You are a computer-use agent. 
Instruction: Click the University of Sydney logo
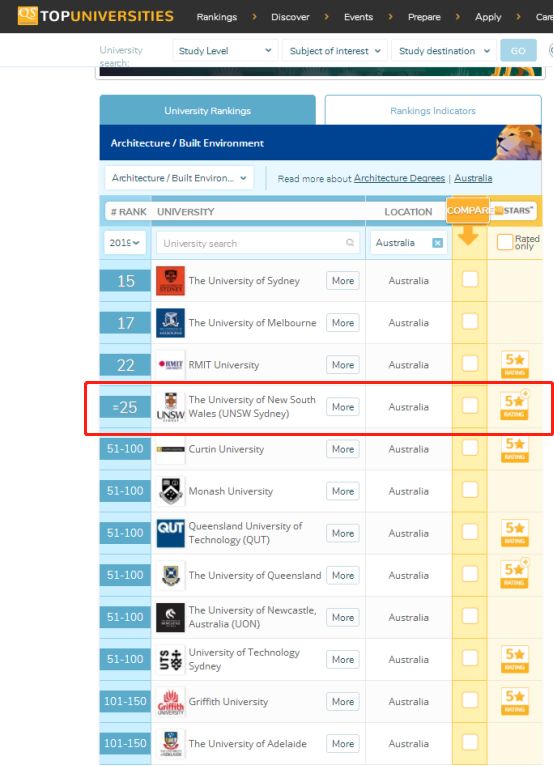[x=170, y=281]
